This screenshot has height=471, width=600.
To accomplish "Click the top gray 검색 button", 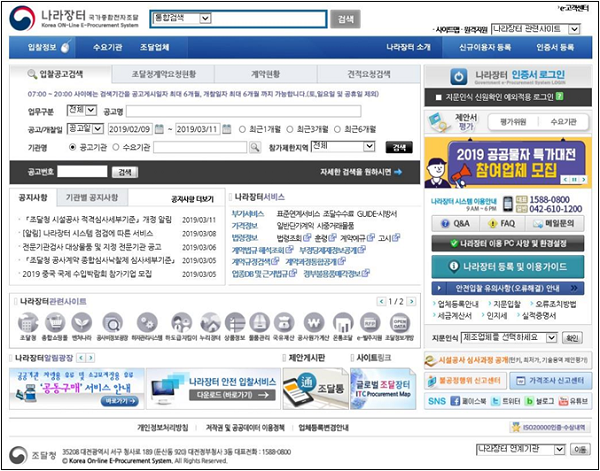I will pyautogui.click(x=345, y=20).
